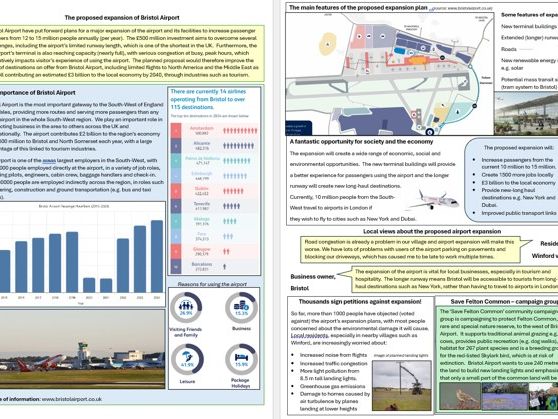This screenshot has width=558, height=419.
Task: Click 'Save Felton Common – campaign group' heading
Action: coord(504,302)
